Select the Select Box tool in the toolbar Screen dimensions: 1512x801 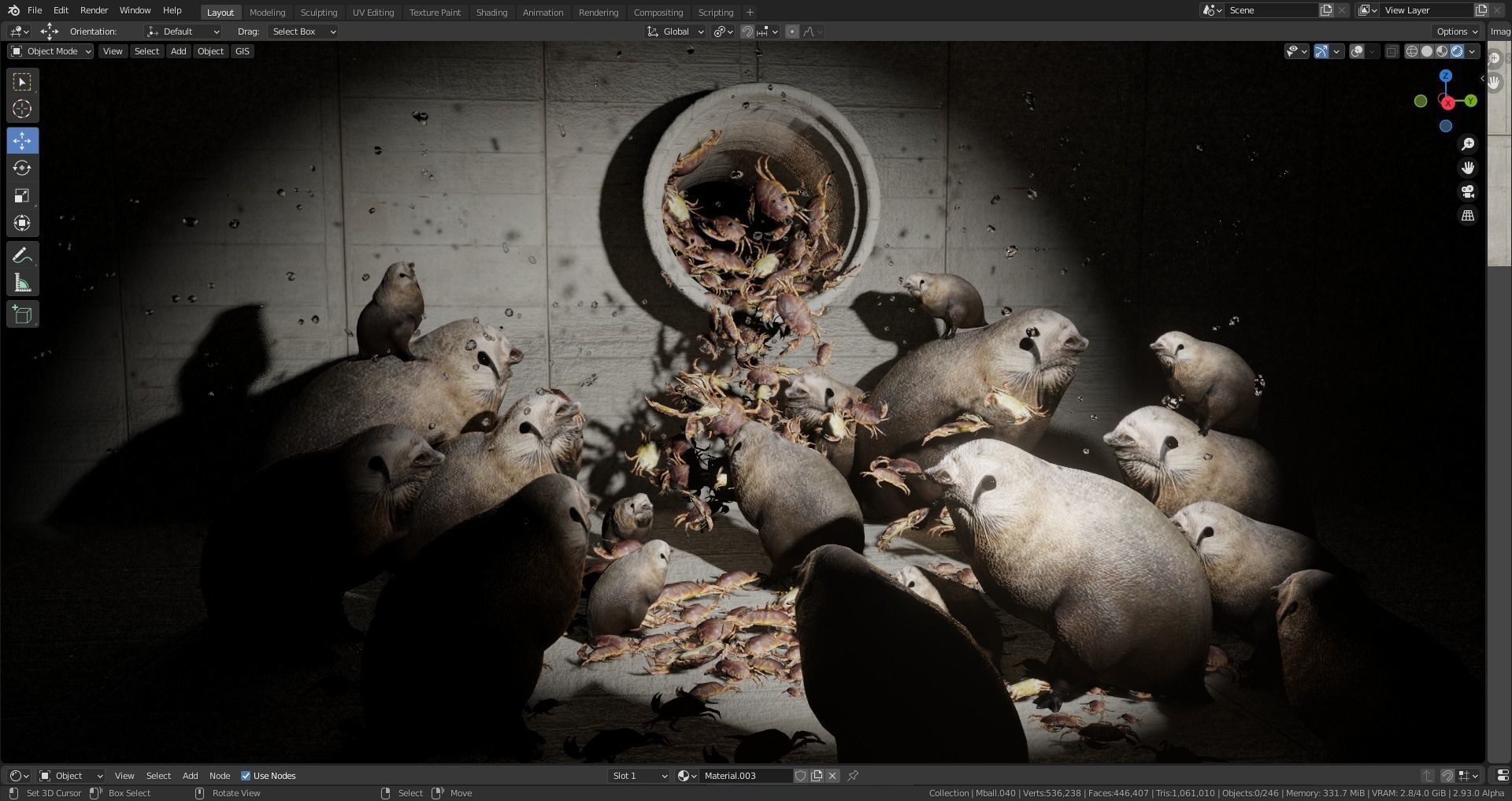click(22, 82)
